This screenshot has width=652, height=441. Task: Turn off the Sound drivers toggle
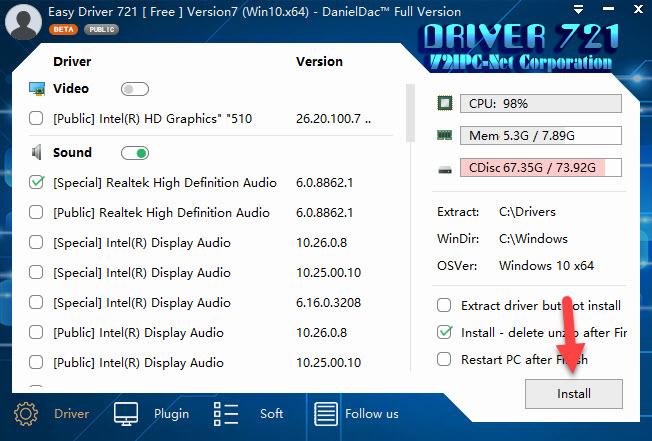[135, 153]
